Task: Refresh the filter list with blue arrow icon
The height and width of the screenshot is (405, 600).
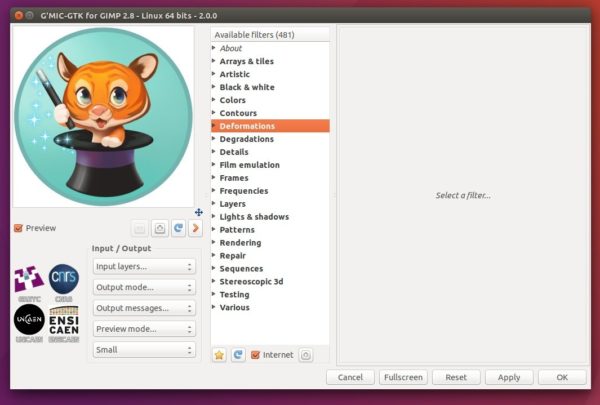Action: point(238,355)
